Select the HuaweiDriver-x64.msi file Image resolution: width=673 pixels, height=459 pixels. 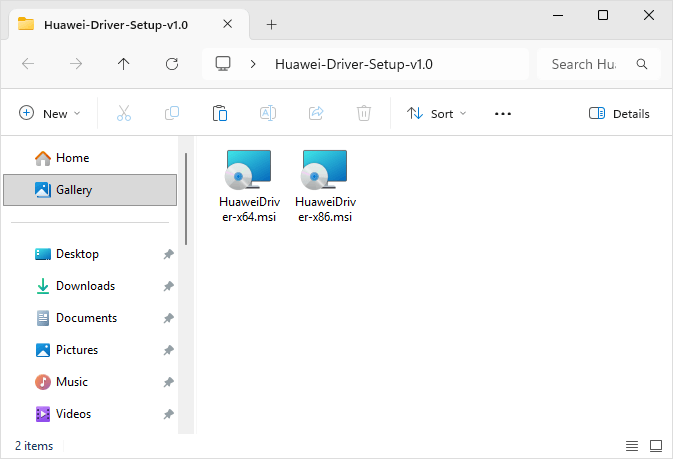tap(249, 186)
